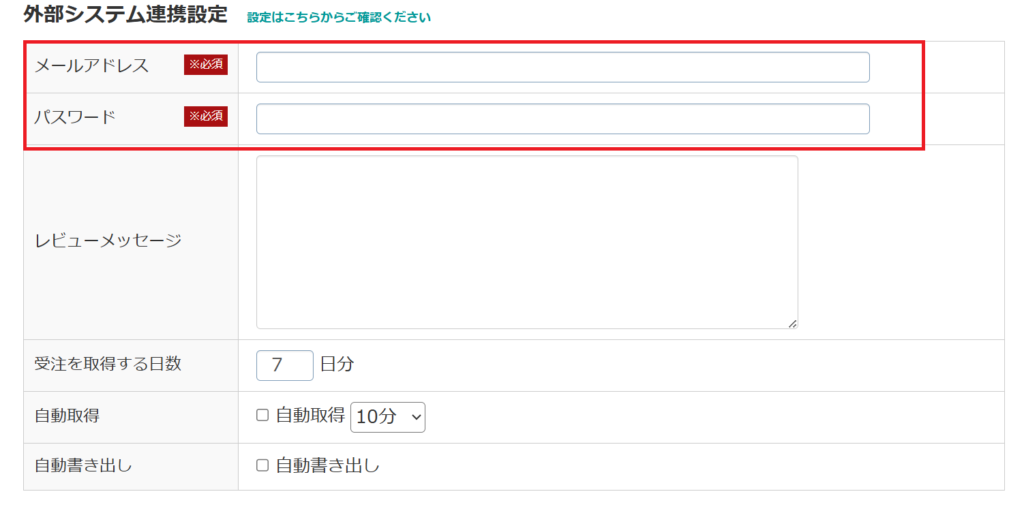
Task: Enable the 自動取得 checkbox
Action: (263, 416)
